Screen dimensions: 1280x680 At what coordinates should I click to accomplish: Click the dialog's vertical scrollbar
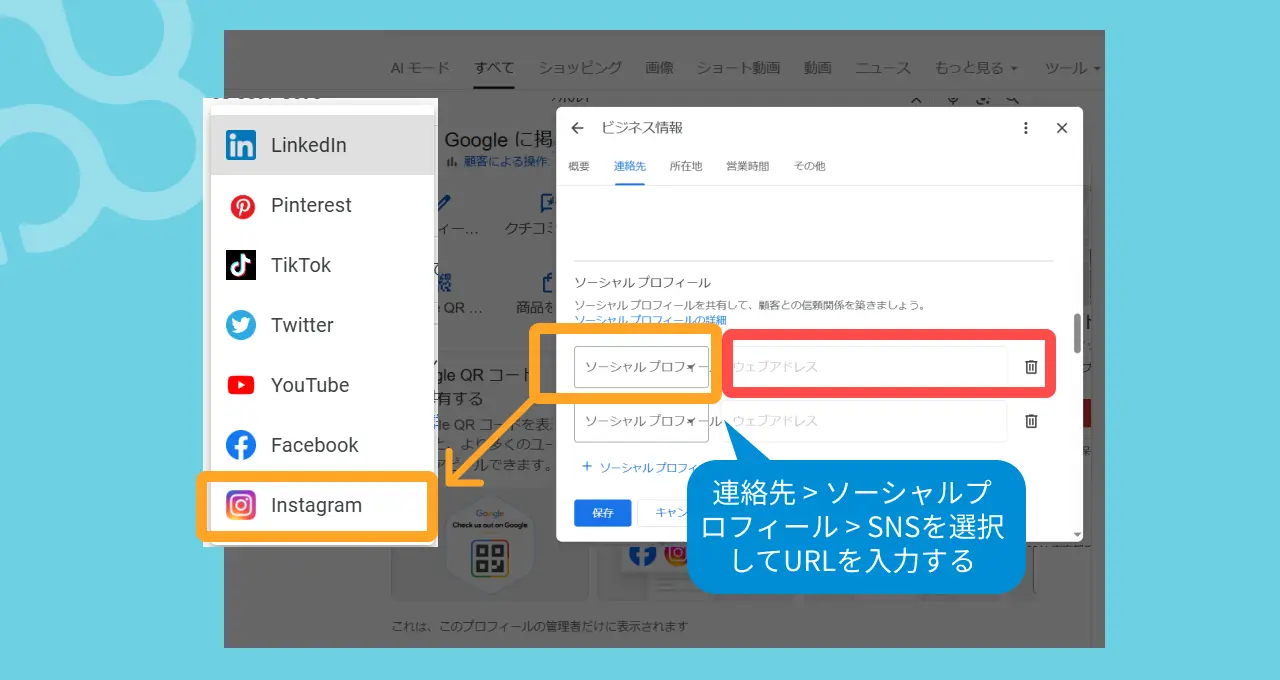[1077, 333]
